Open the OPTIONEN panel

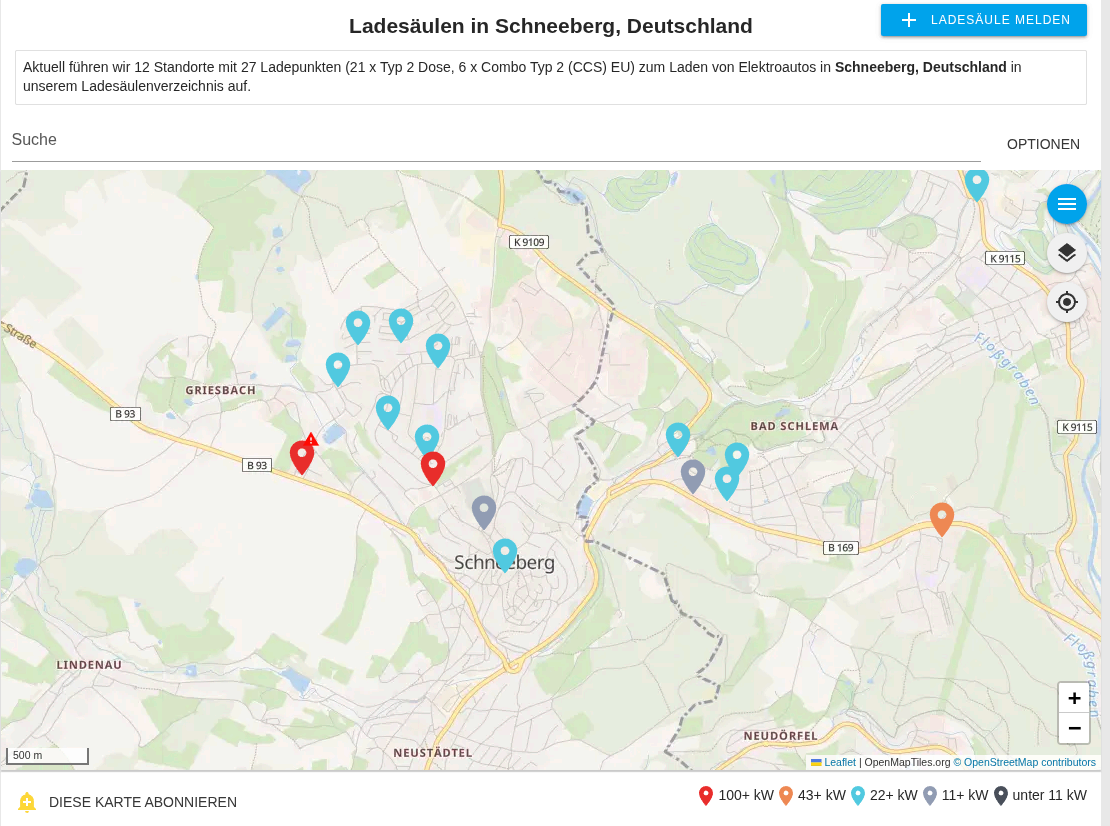click(1043, 144)
